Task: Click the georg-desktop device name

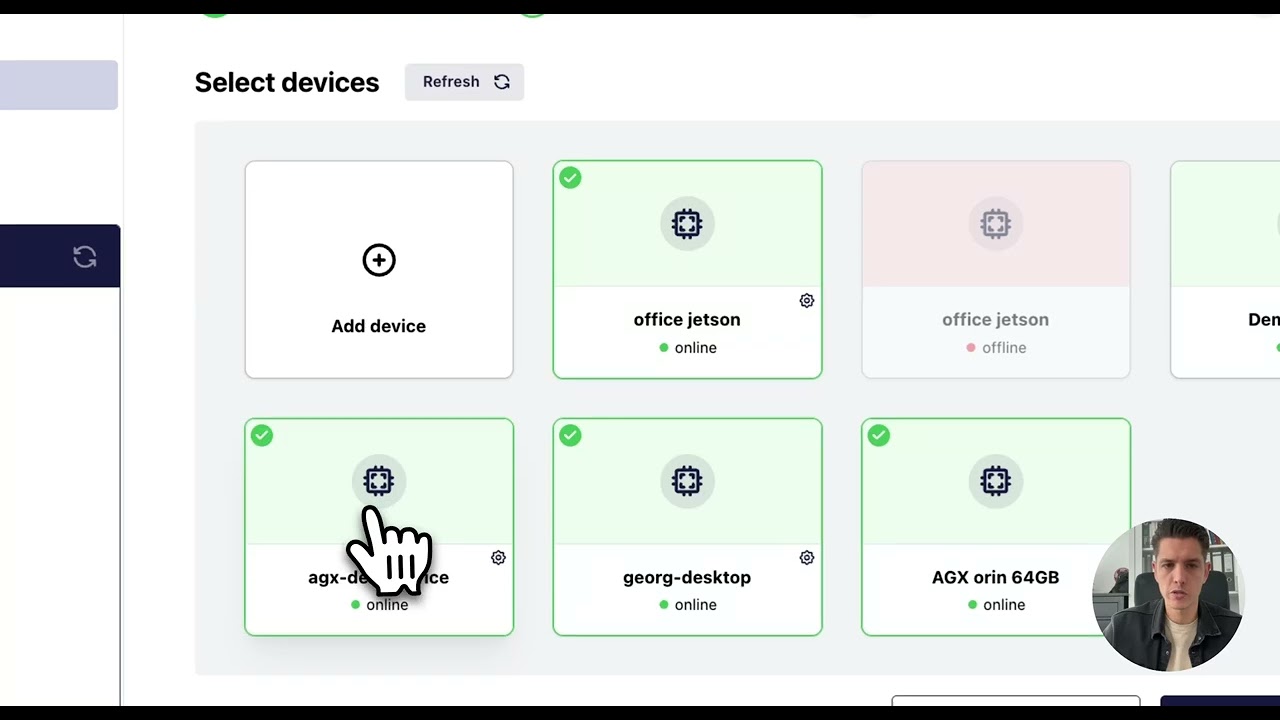Action: (x=687, y=577)
